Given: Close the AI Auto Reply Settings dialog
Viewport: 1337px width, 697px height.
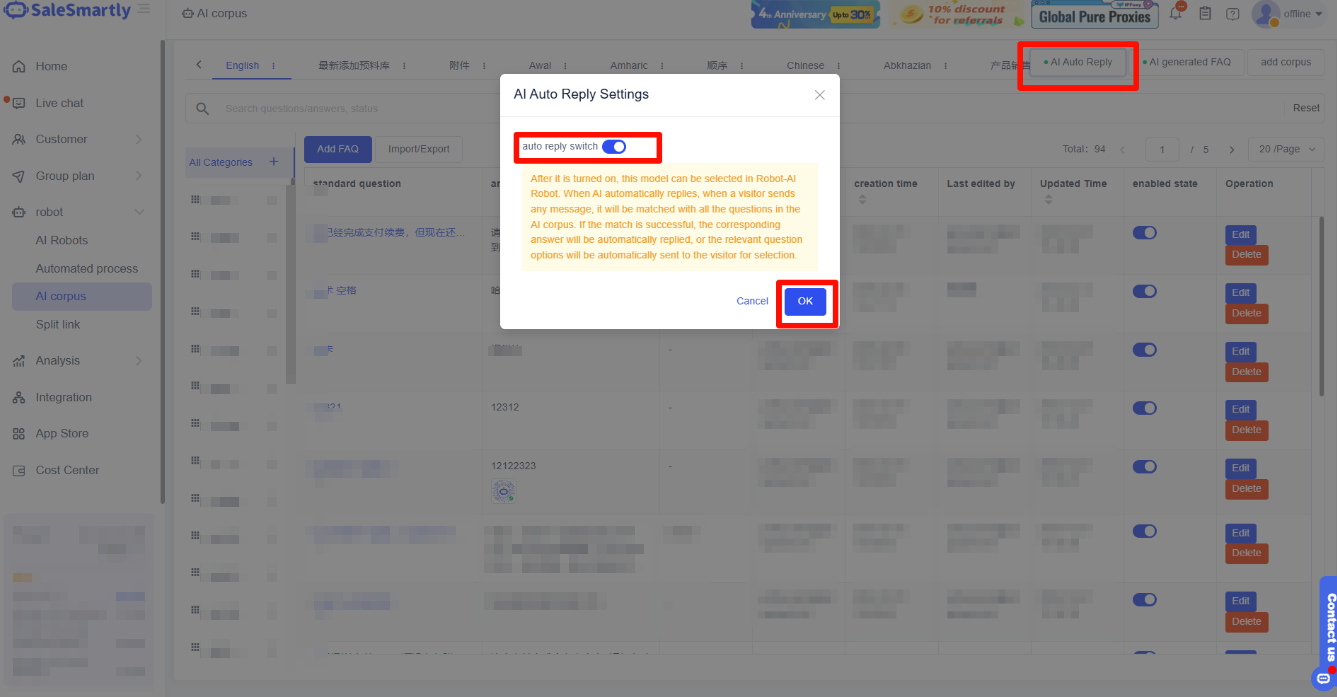Looking at the screenshot, I should pyautogui.click(x=819, y=95).
